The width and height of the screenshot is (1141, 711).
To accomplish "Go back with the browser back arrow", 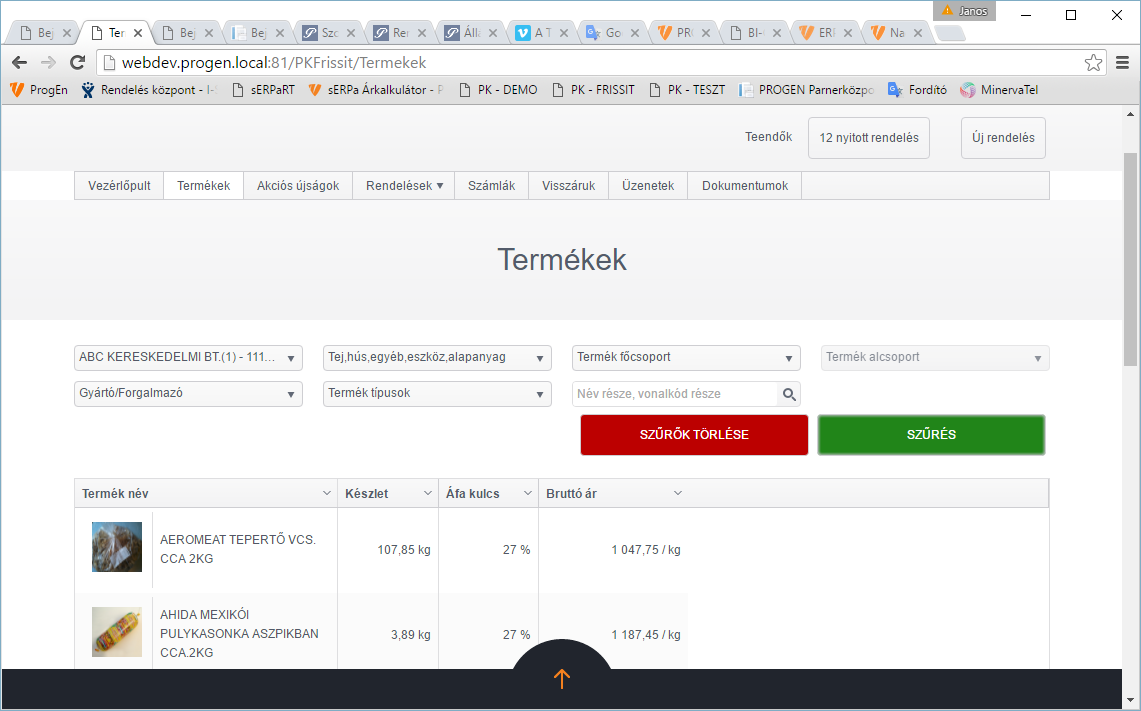I will (20, 63).
